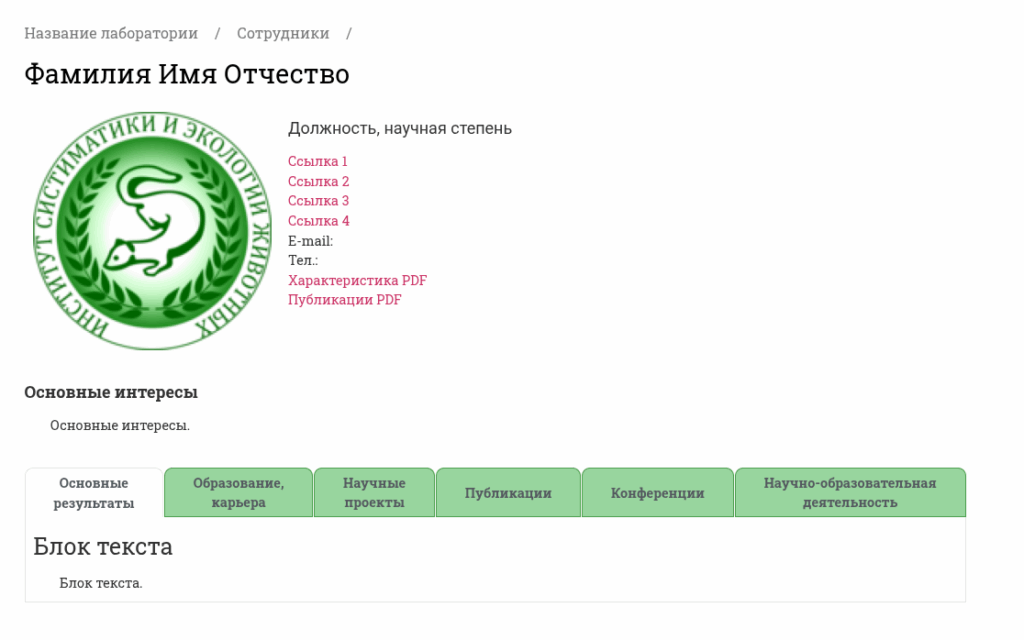Select the 'Основные результаты' tab

tap(94, 493)
